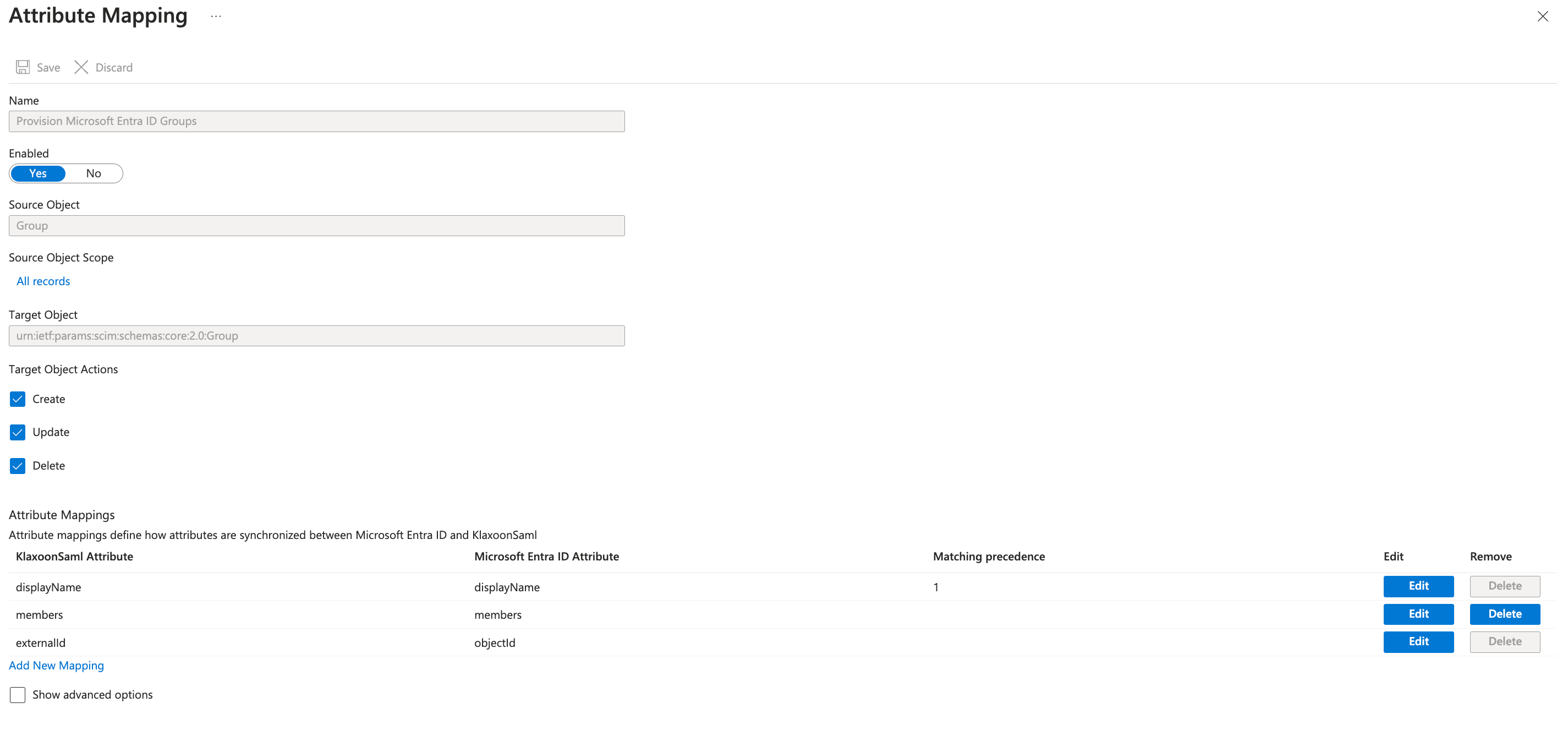The width and height of the screenshot is (1568, 730).
Task: Click the Save disk icon
Action: pyautogui.click(x=23, y=67)
